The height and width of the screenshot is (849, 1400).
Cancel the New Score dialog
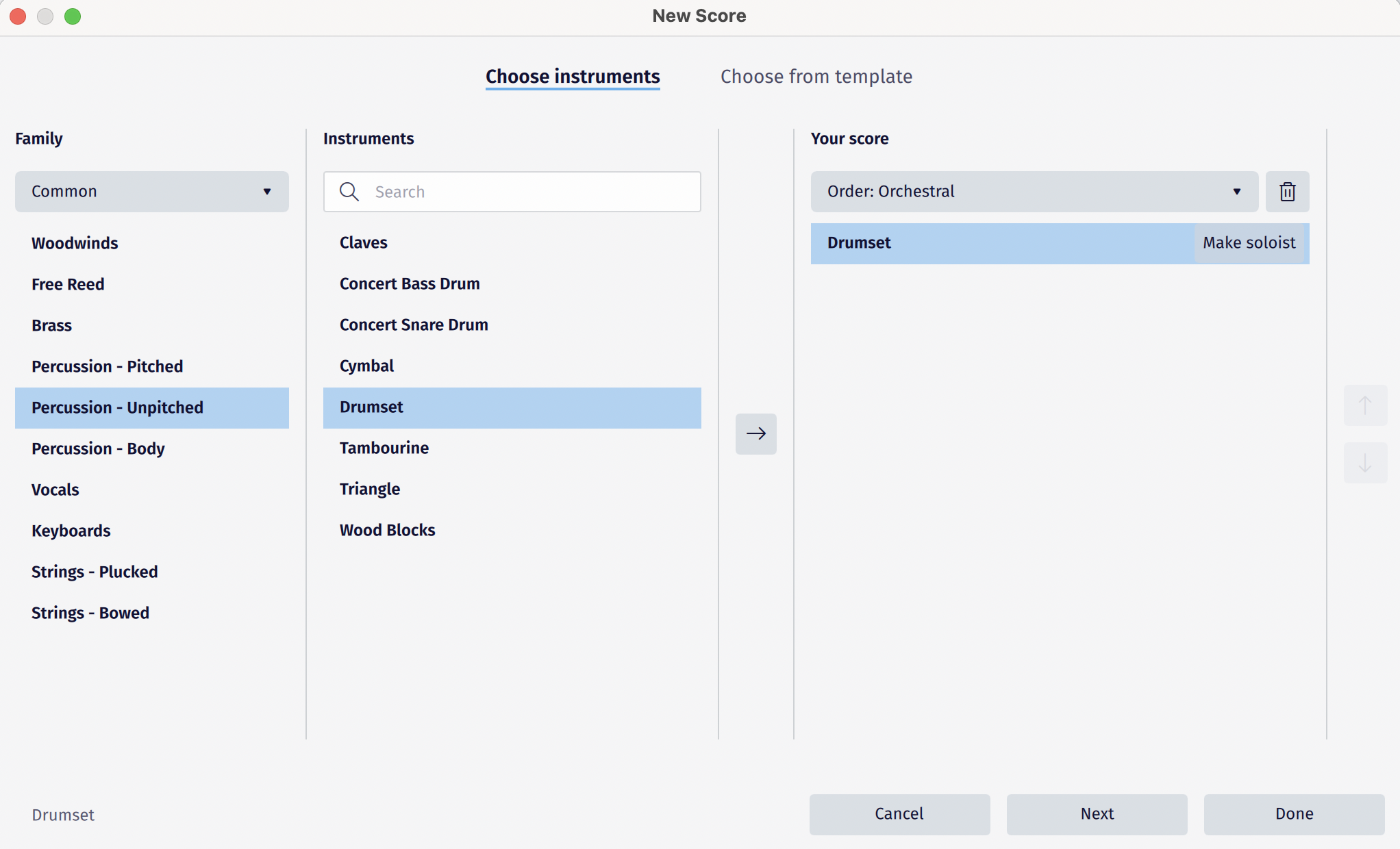click(x=899, y=814)
